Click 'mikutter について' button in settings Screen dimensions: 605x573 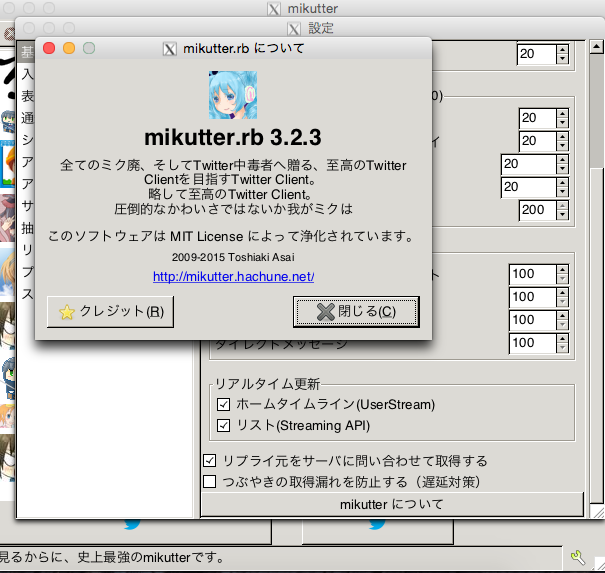tap(392, 504)
